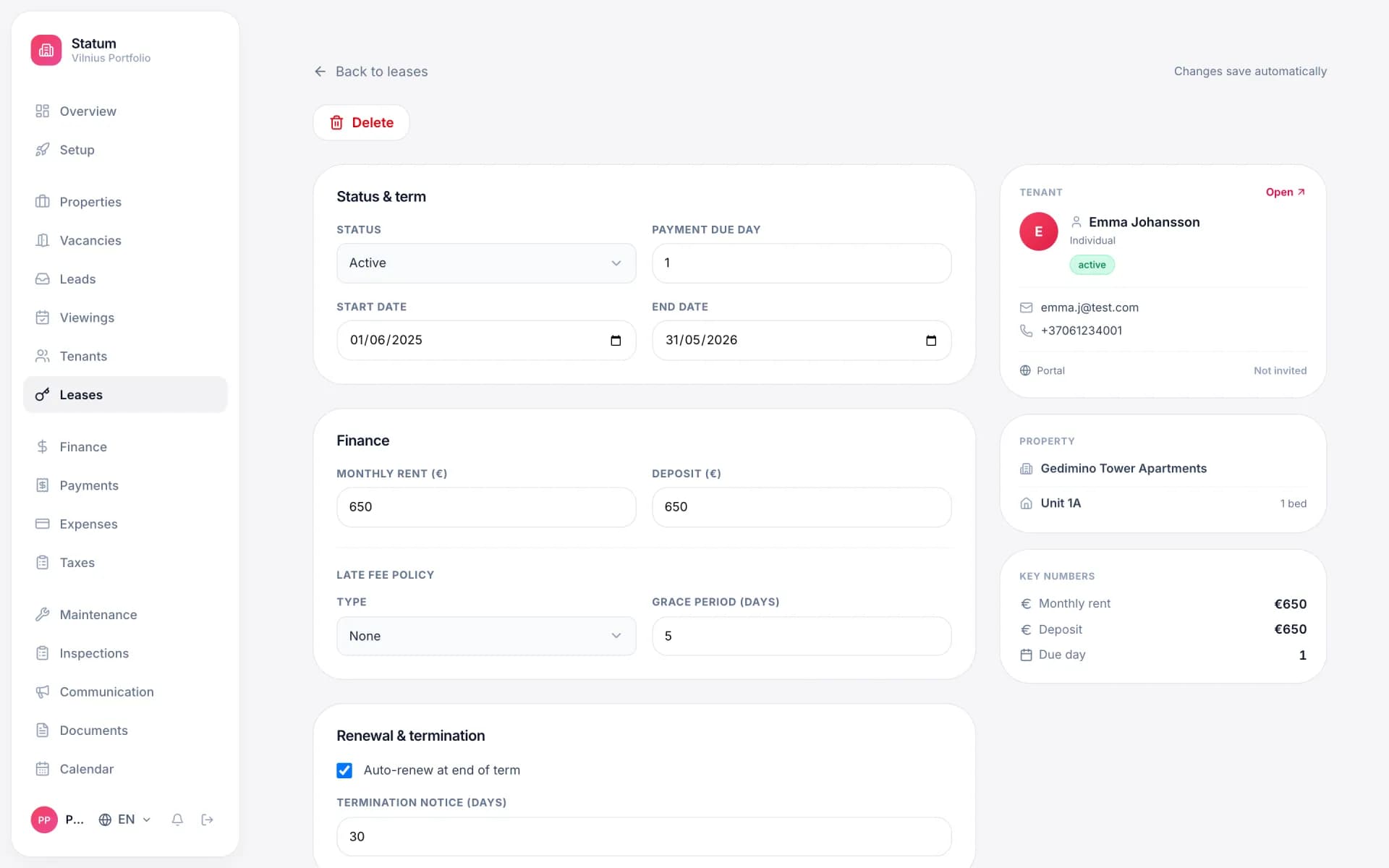Screen dimensions: 1389x868
Task: Toggle Auto-renew at end of term checkbox
Action: click(x=344, y=770)
